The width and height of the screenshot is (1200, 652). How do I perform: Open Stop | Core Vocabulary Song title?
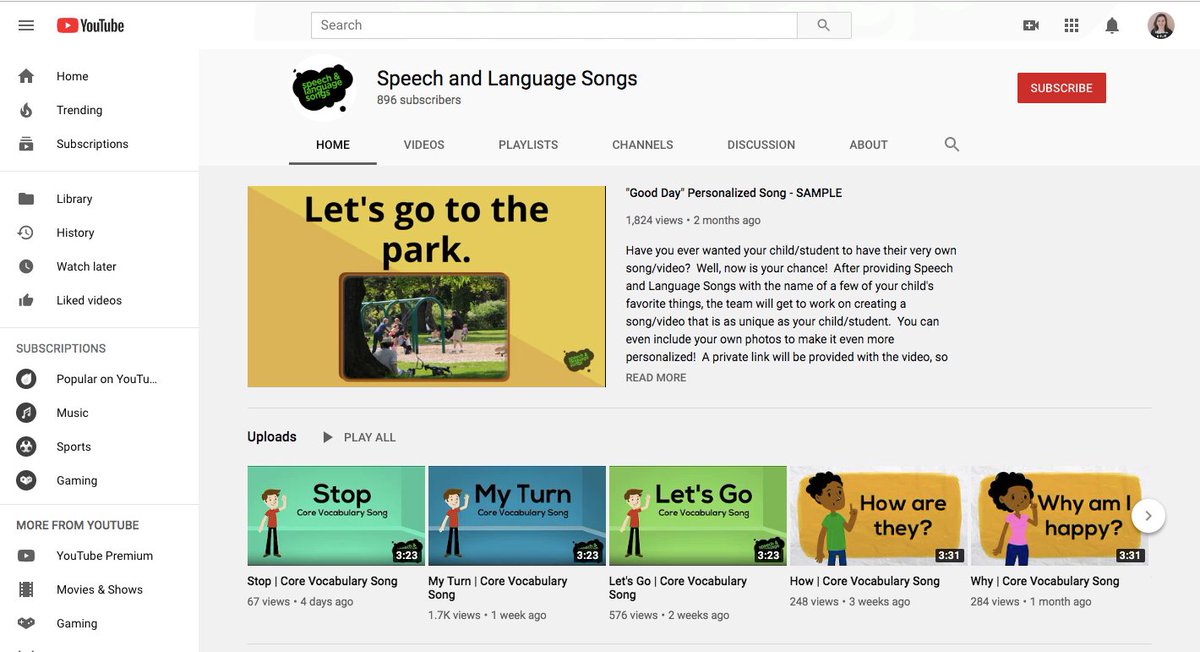click(x=322, y=581)
